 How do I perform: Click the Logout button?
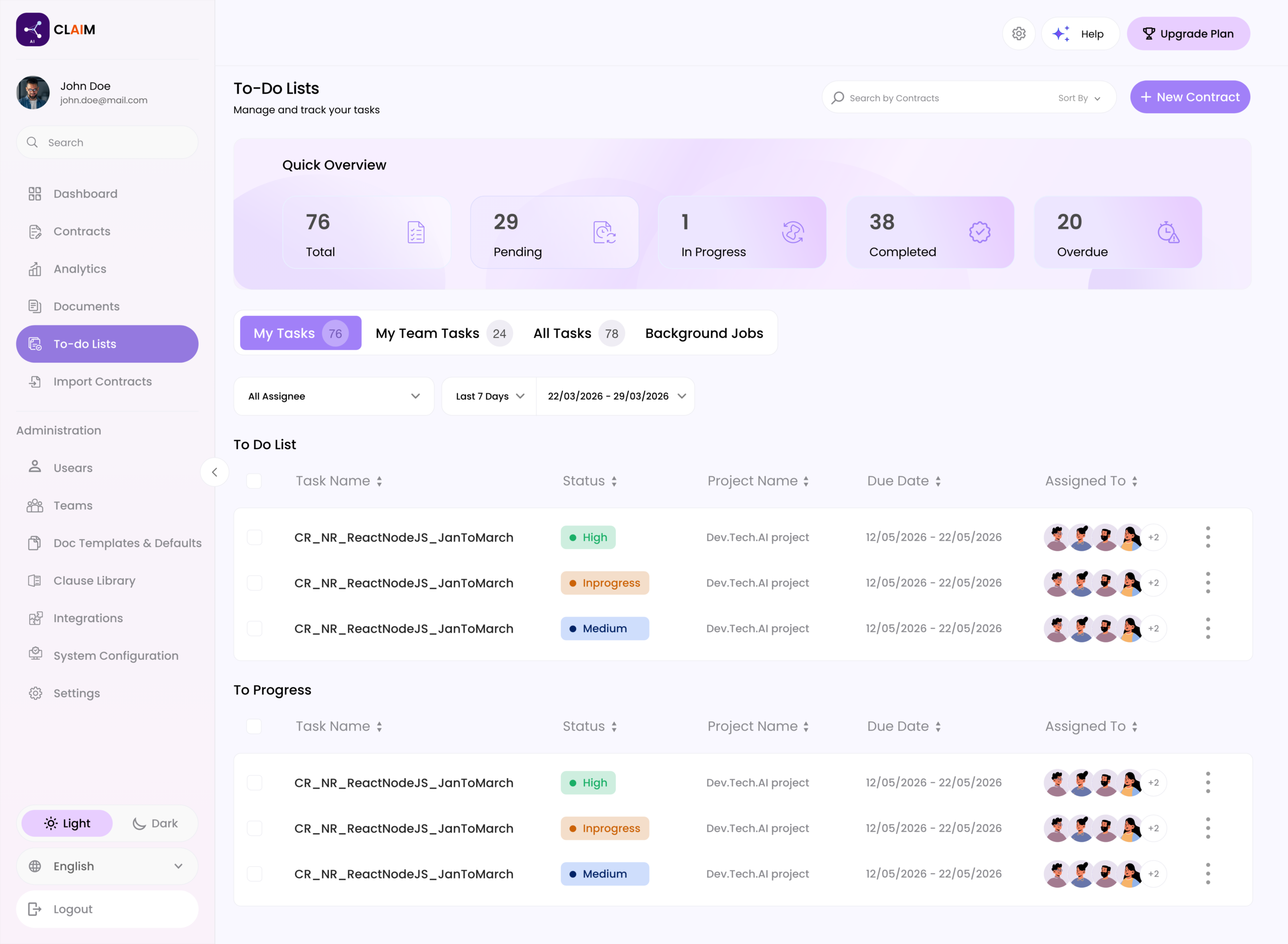[107, 909]
